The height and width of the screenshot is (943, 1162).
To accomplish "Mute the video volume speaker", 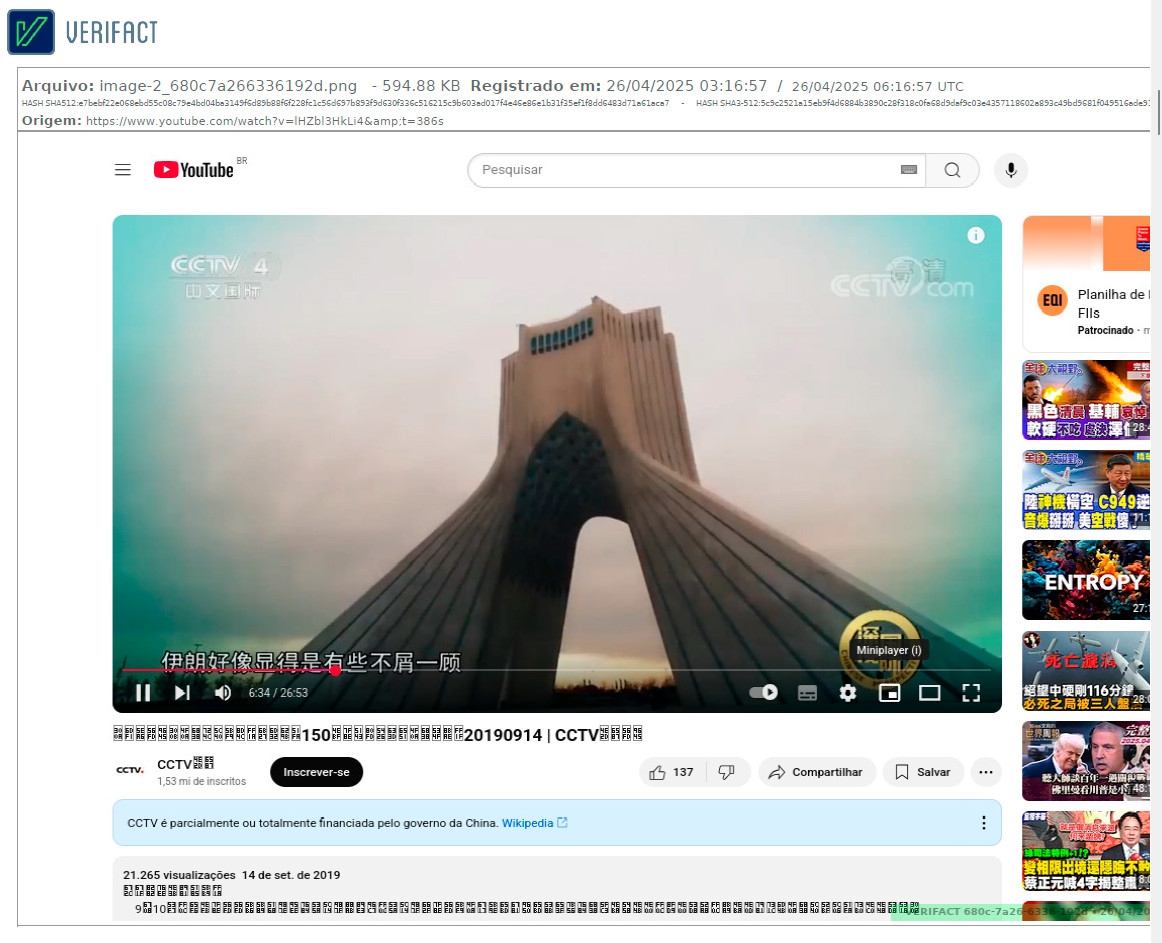I will pos(222,692).
